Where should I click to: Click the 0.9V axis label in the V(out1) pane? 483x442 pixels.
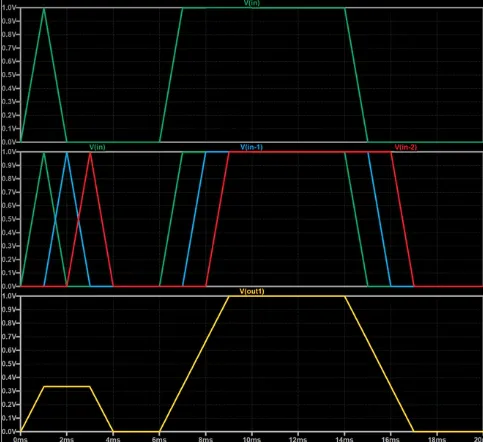pos(9,310)
